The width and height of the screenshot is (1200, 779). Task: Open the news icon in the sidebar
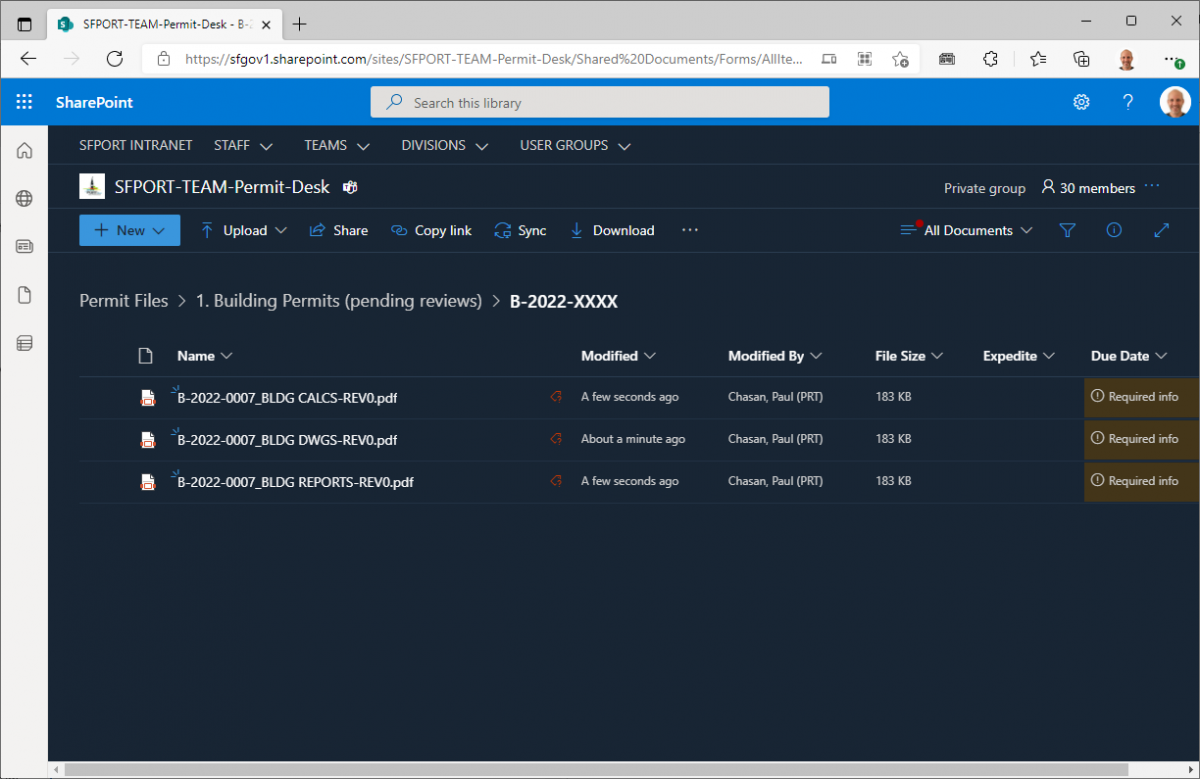[x=23, y=246]
